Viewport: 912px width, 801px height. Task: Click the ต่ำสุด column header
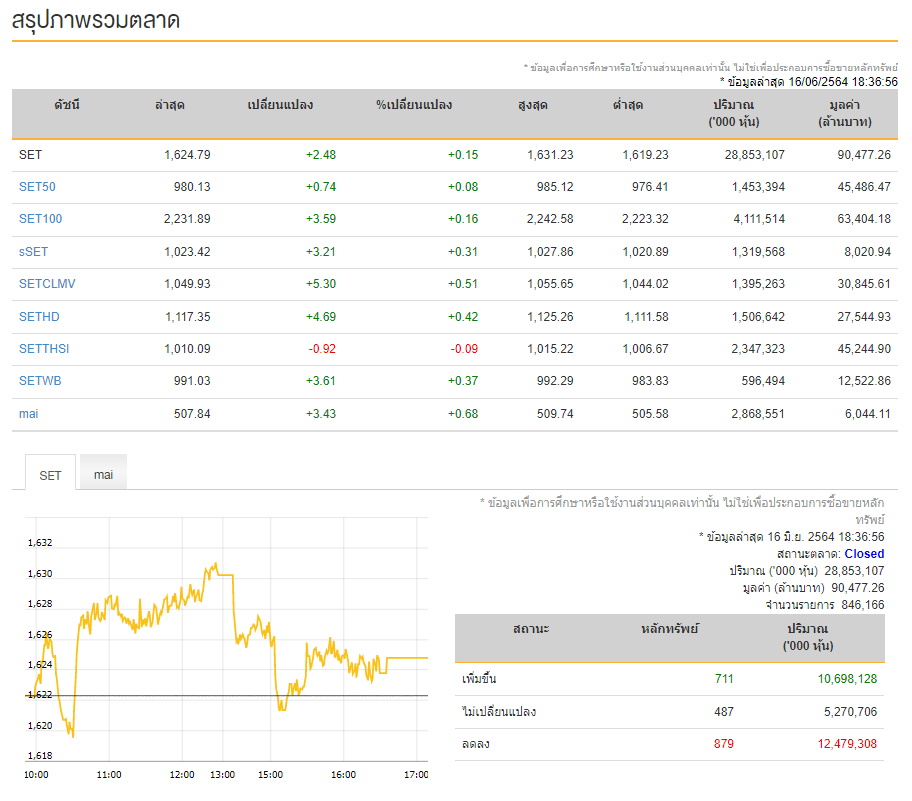[628, 105]
